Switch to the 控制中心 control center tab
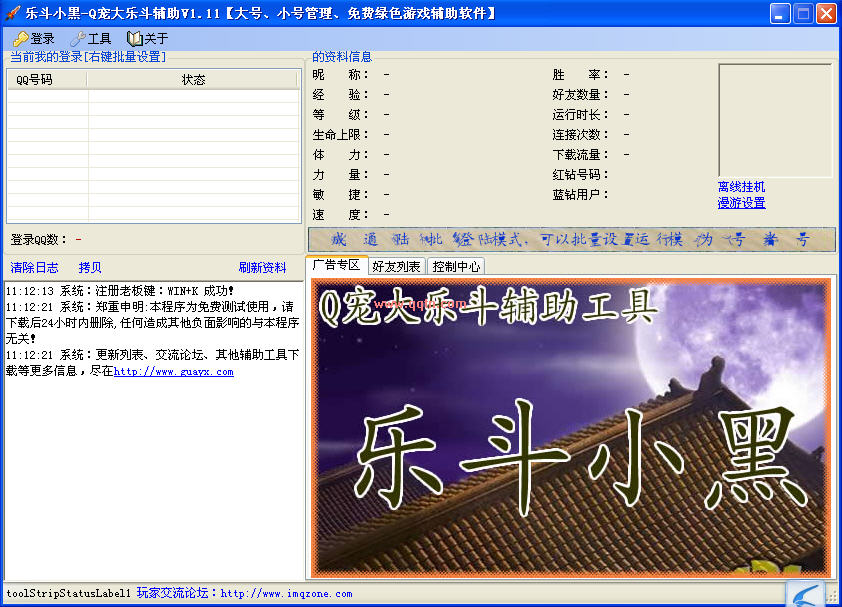 [455, 267]
